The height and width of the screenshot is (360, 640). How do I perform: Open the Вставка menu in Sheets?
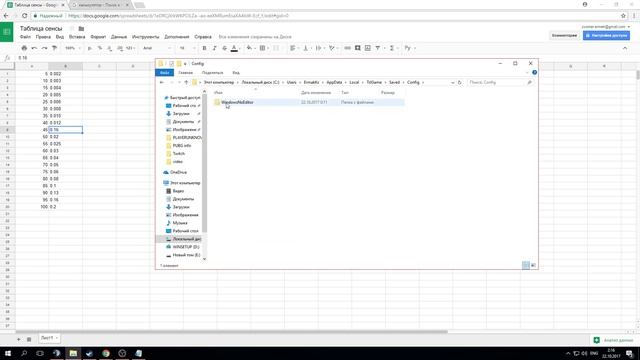[x=77, y=37]
